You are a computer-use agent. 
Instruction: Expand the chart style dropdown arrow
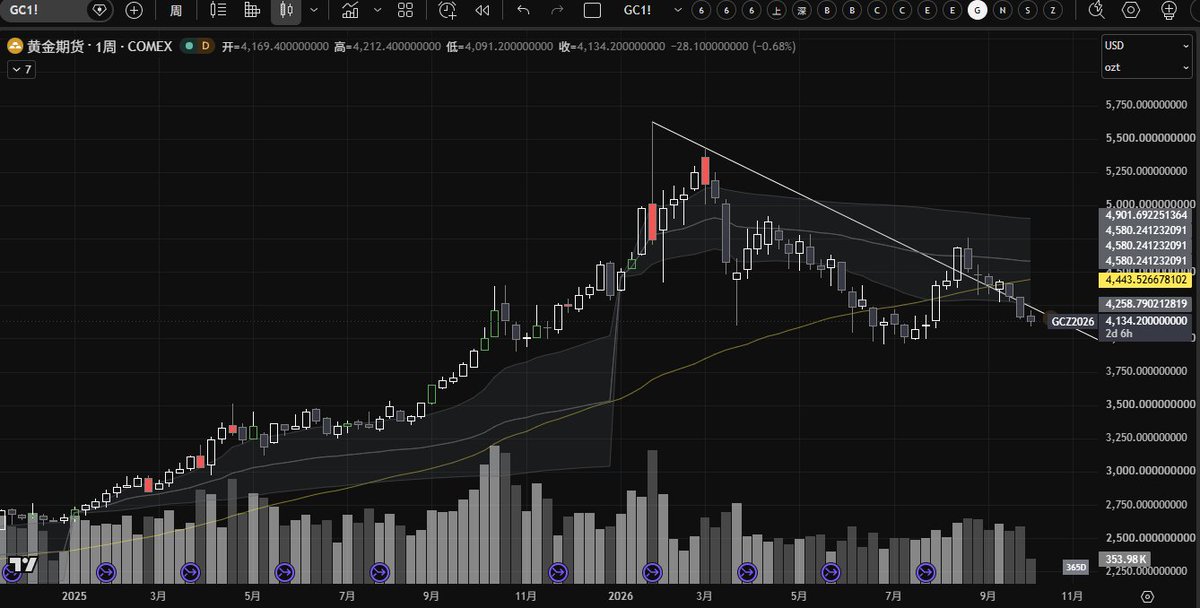(x=314, y=10)
